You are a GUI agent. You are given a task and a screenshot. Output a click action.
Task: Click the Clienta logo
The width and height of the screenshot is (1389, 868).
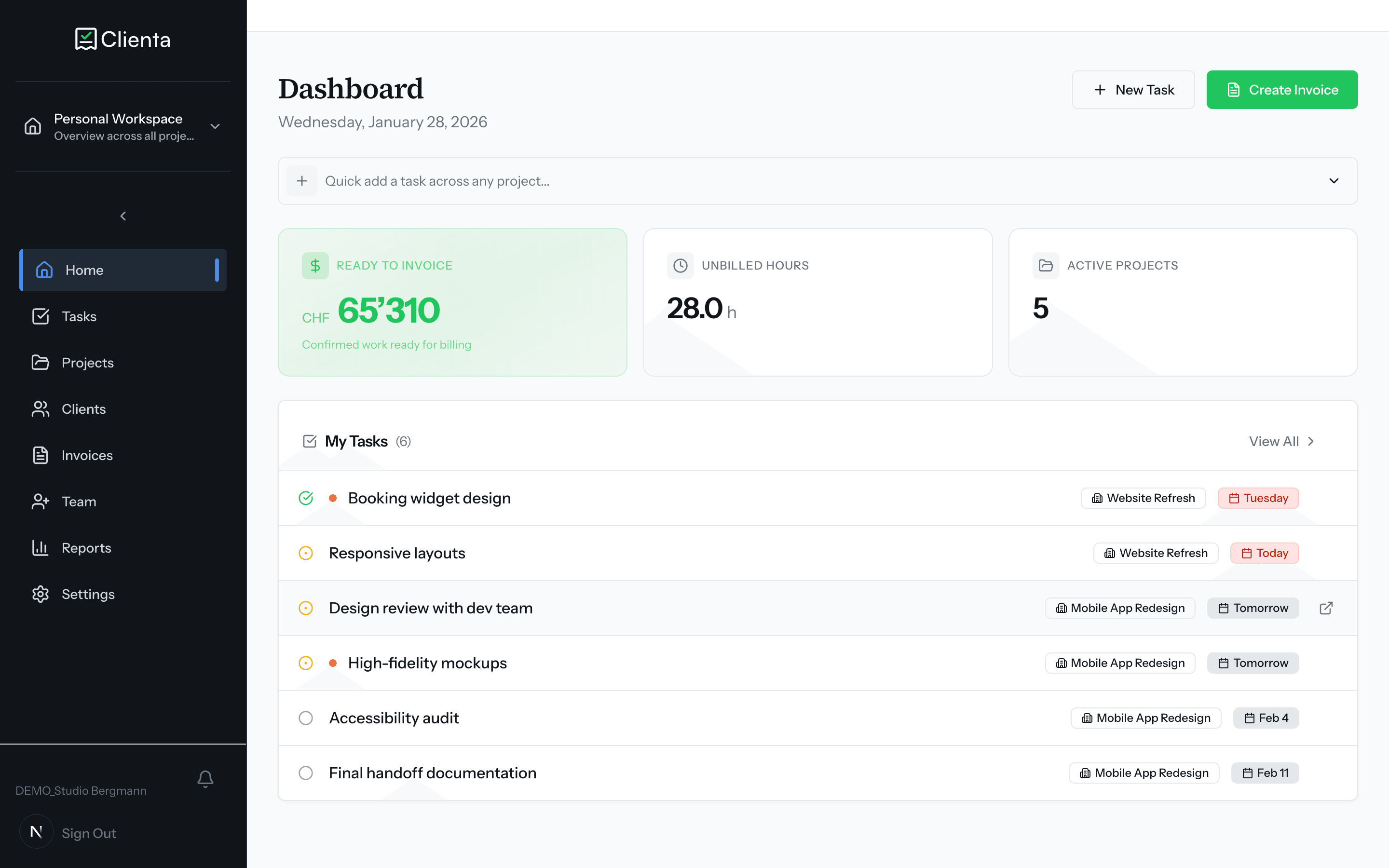(122, 39)
